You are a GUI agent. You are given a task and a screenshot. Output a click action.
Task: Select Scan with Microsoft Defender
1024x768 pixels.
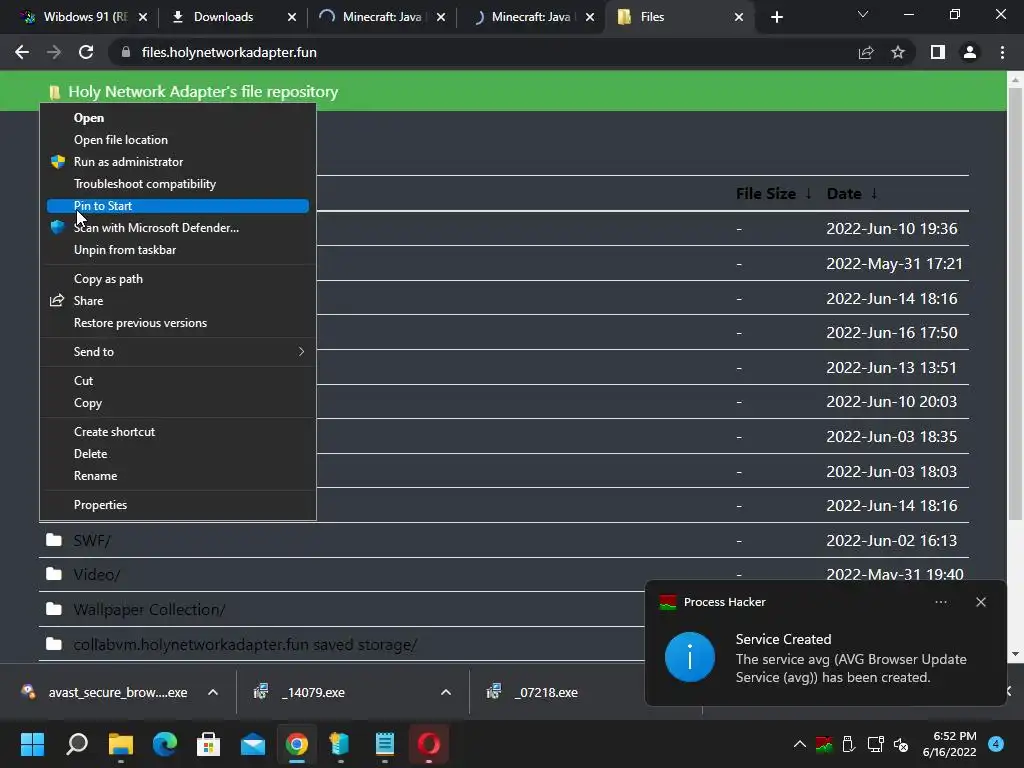point(178,228)
